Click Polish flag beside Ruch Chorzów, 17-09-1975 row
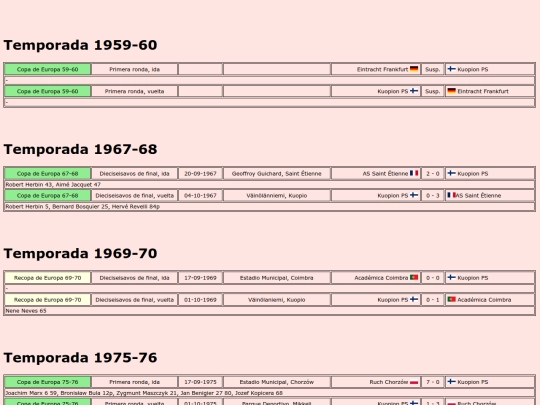This screenshot has height=405, width=540. click(414, 382)
